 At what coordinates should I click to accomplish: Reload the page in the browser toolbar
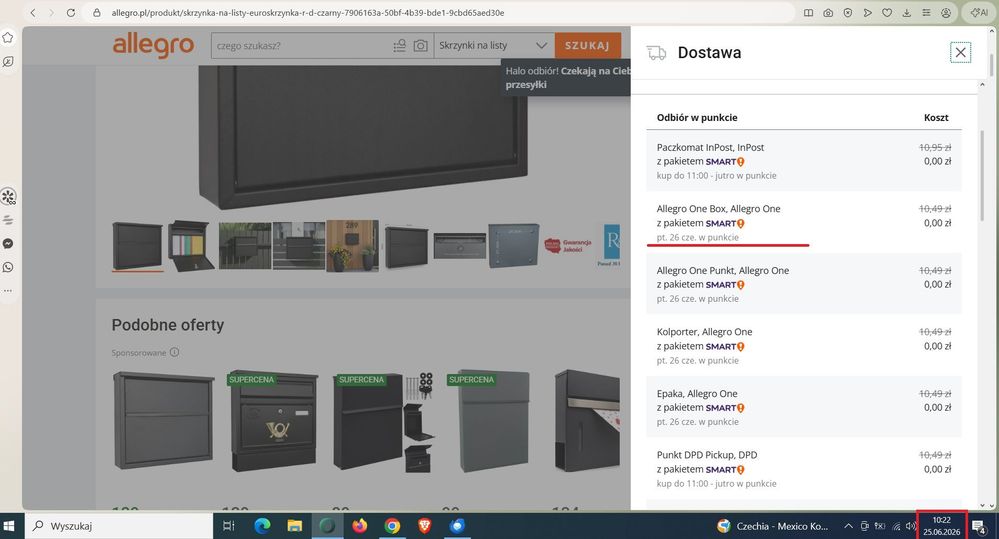point(71,13)
